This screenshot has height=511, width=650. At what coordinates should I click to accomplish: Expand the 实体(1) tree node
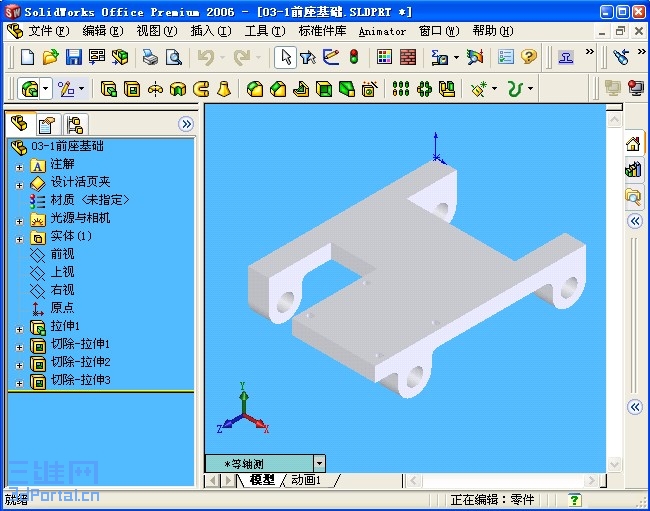19,240
